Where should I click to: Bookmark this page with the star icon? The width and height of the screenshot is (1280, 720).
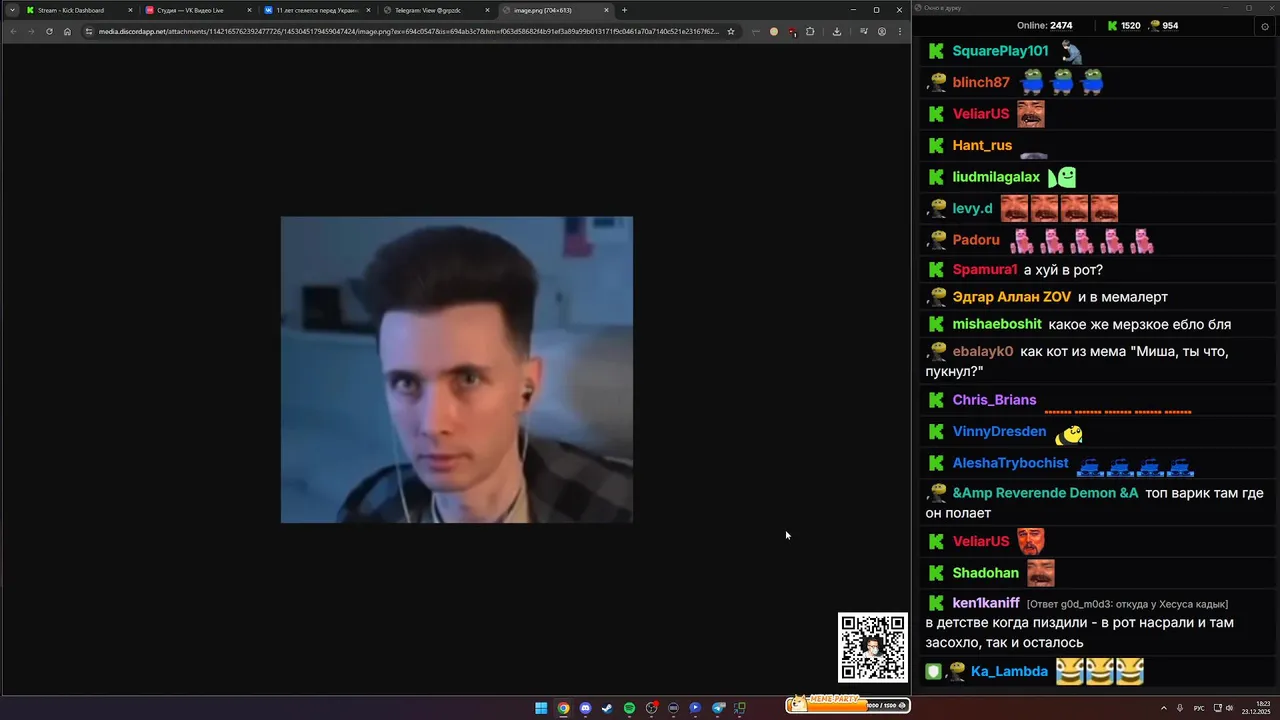point(731,31)
